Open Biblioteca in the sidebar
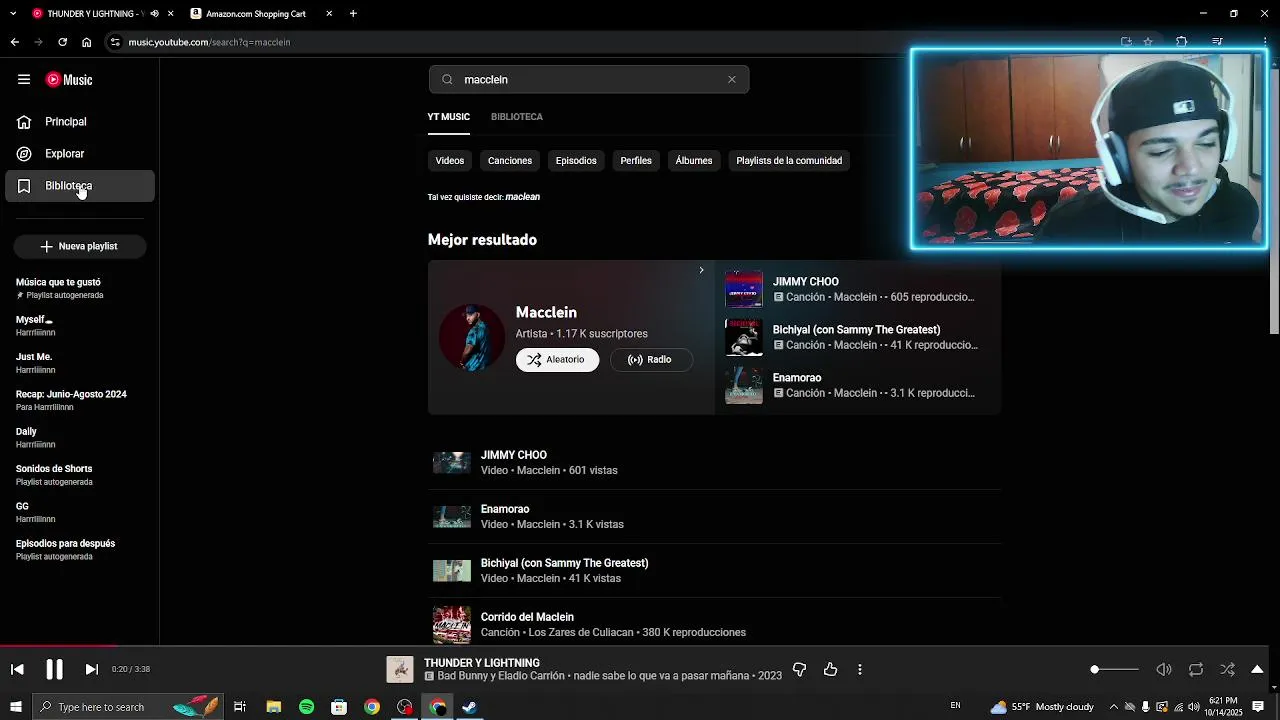1280x720 pixels. click(80, 186)
